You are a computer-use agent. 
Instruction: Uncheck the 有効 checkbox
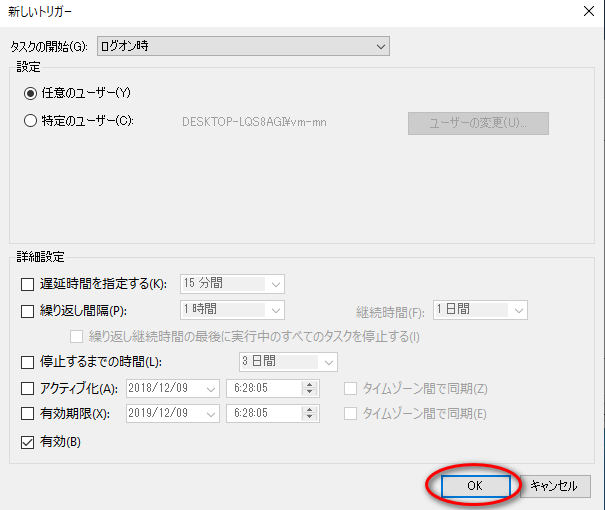point(28,441)
